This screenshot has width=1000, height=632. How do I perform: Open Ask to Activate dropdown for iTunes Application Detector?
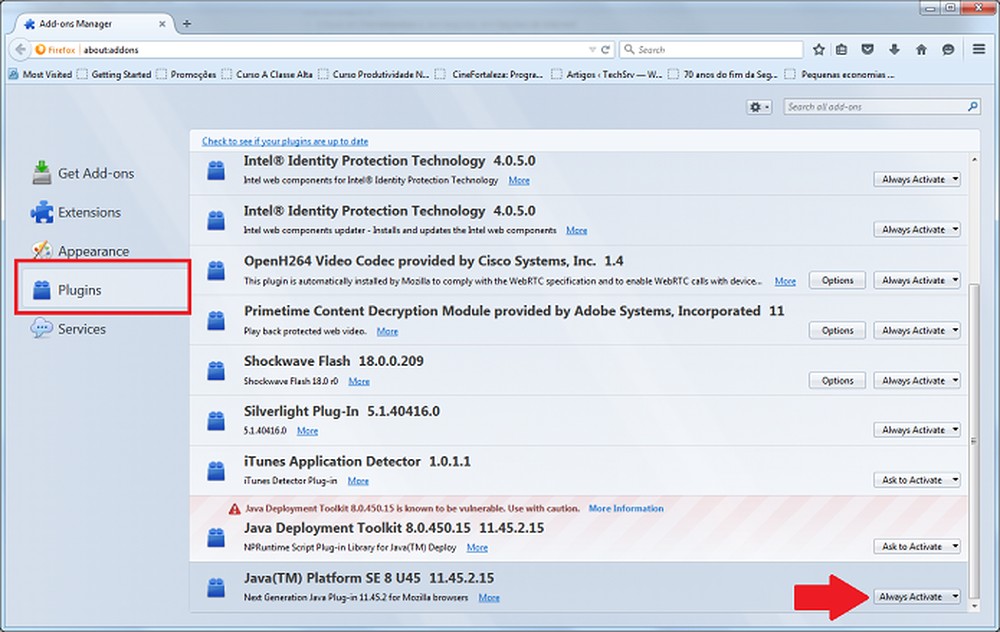point(917,479)
